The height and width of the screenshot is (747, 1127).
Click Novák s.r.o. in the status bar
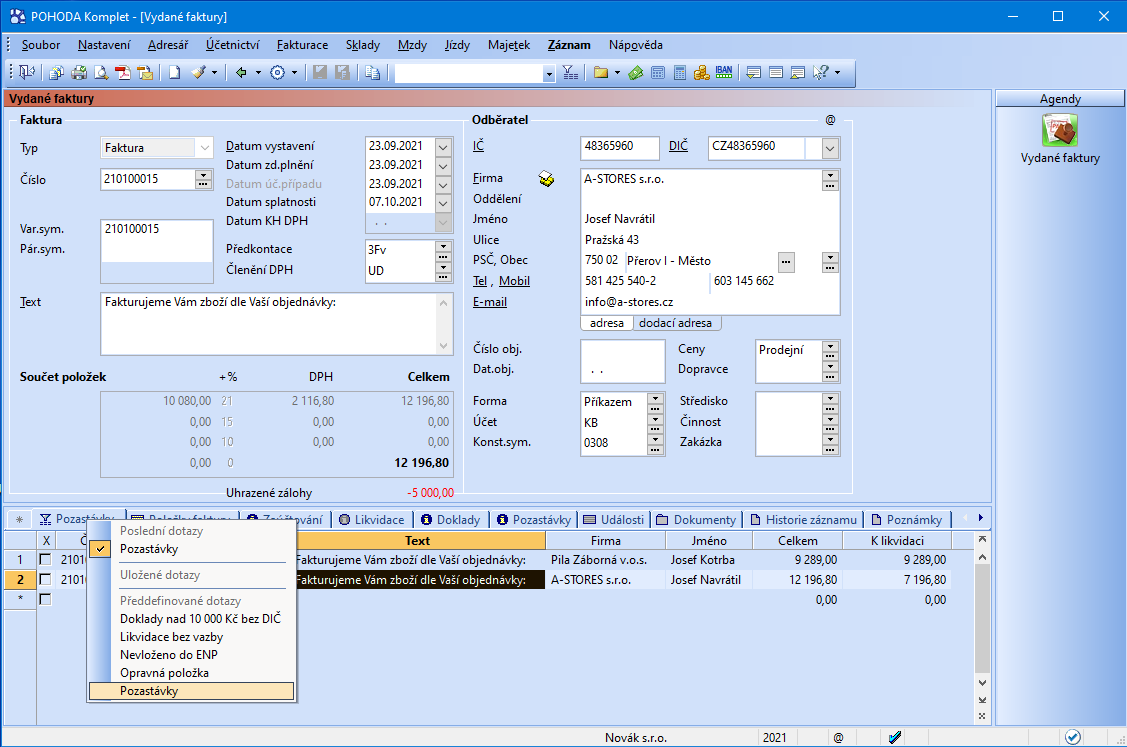pos(636,738)
